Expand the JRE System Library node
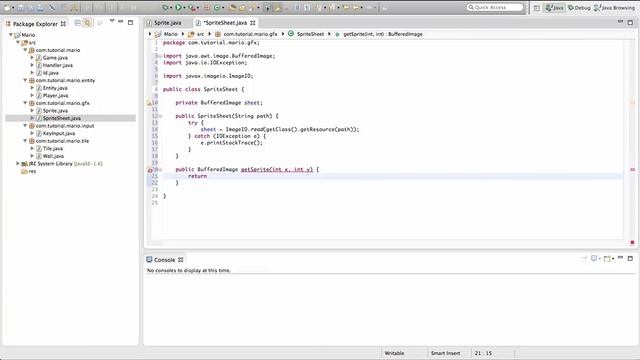640x360 pixels. [x=18, y=164]
